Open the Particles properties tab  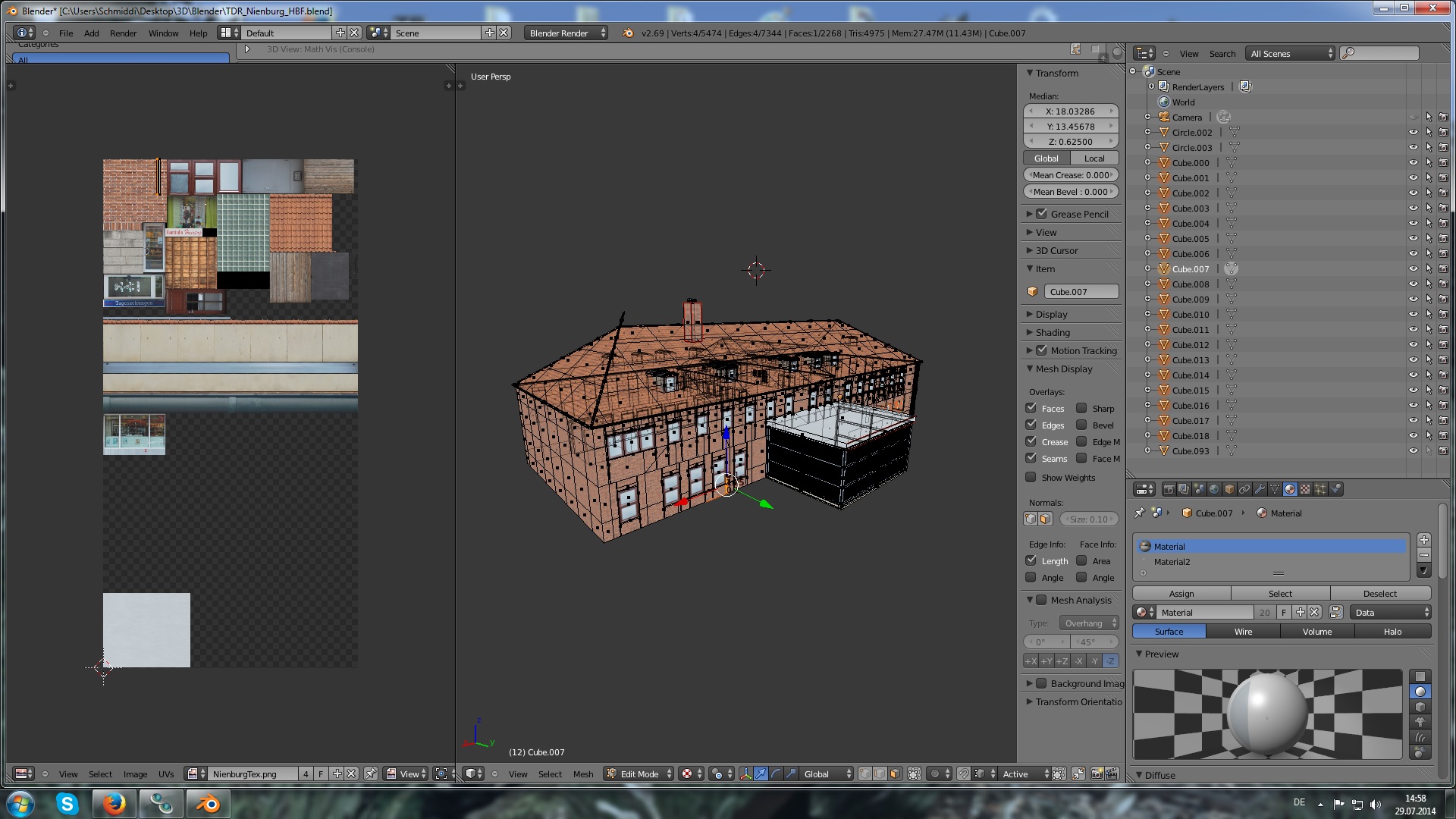1320,489
